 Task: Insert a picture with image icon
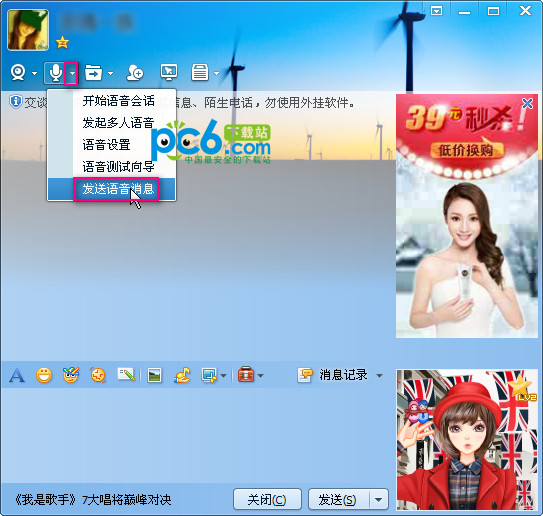coord(154,375)
